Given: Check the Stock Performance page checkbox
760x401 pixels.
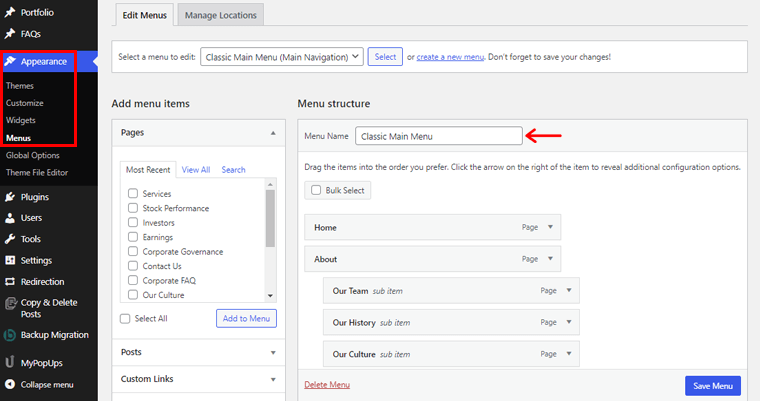Looking at the screenshot, I should (x=133, y=208).
